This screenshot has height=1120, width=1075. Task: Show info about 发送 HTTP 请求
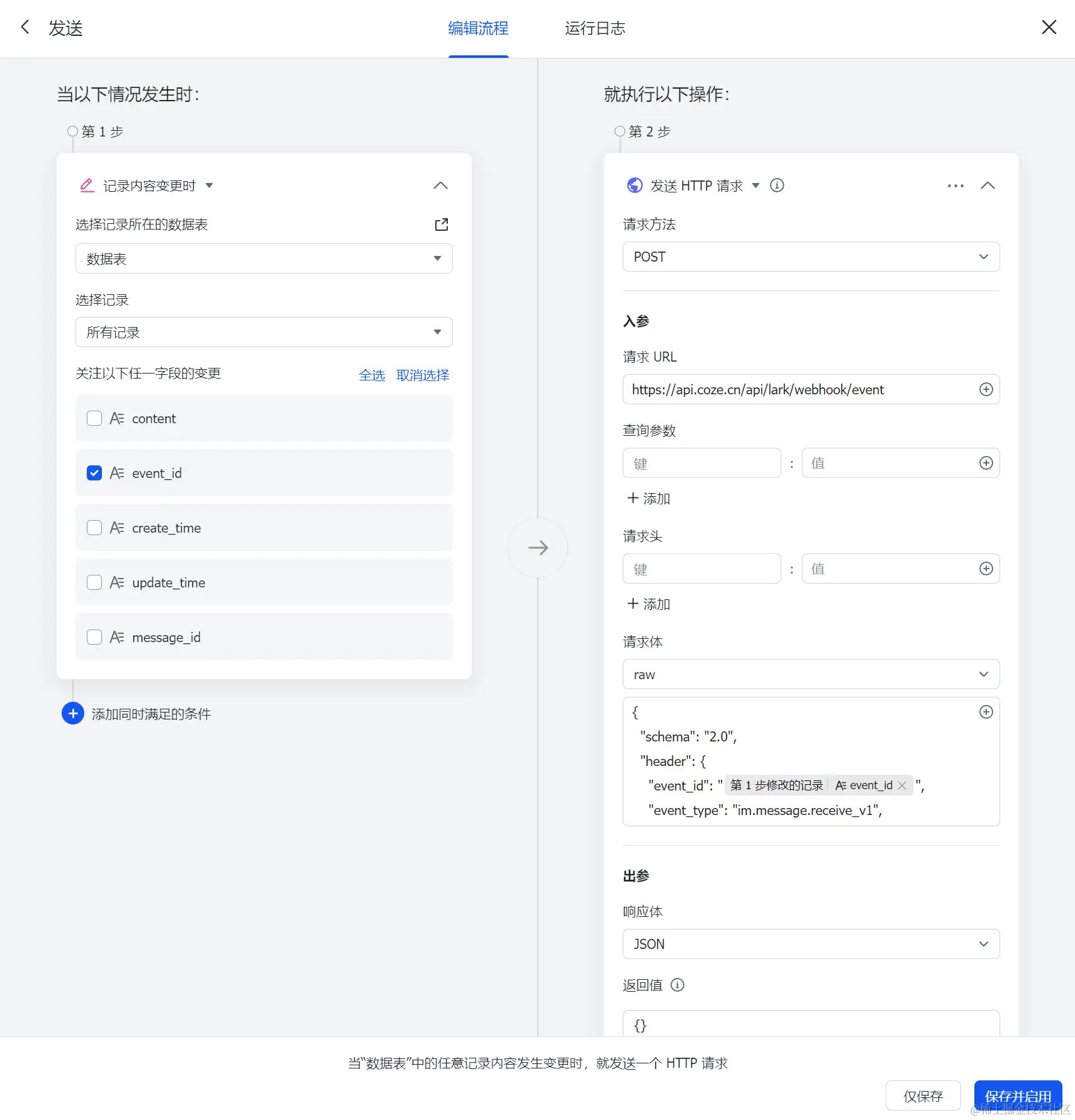pyautogui.click(x=777, y=186)
